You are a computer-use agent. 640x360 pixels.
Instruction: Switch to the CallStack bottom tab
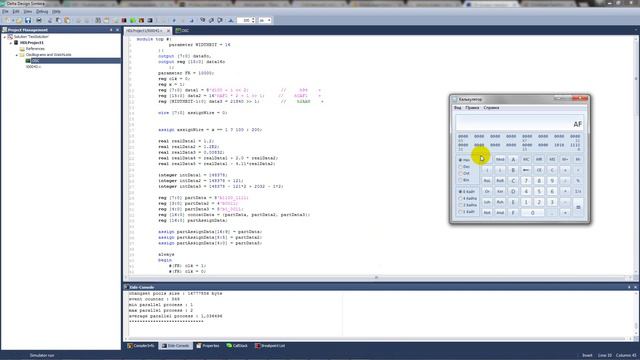pos(237,346)
